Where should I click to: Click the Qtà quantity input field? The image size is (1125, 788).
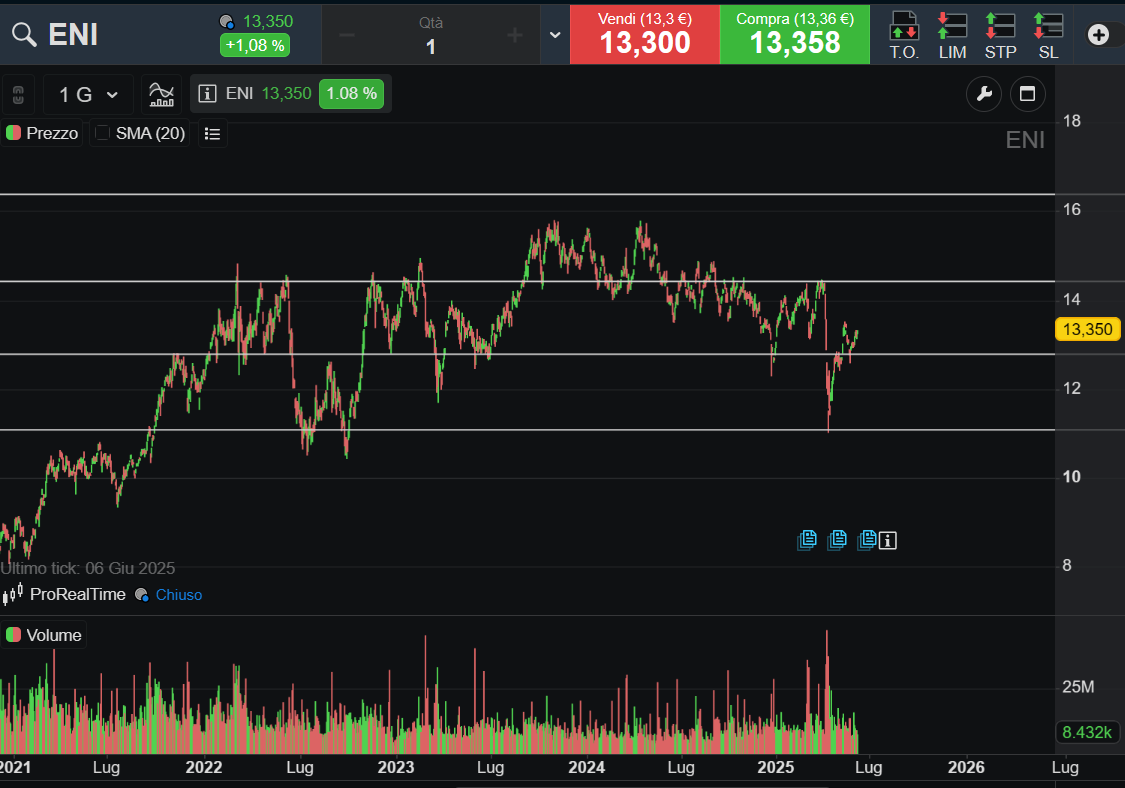coord(431,46)
